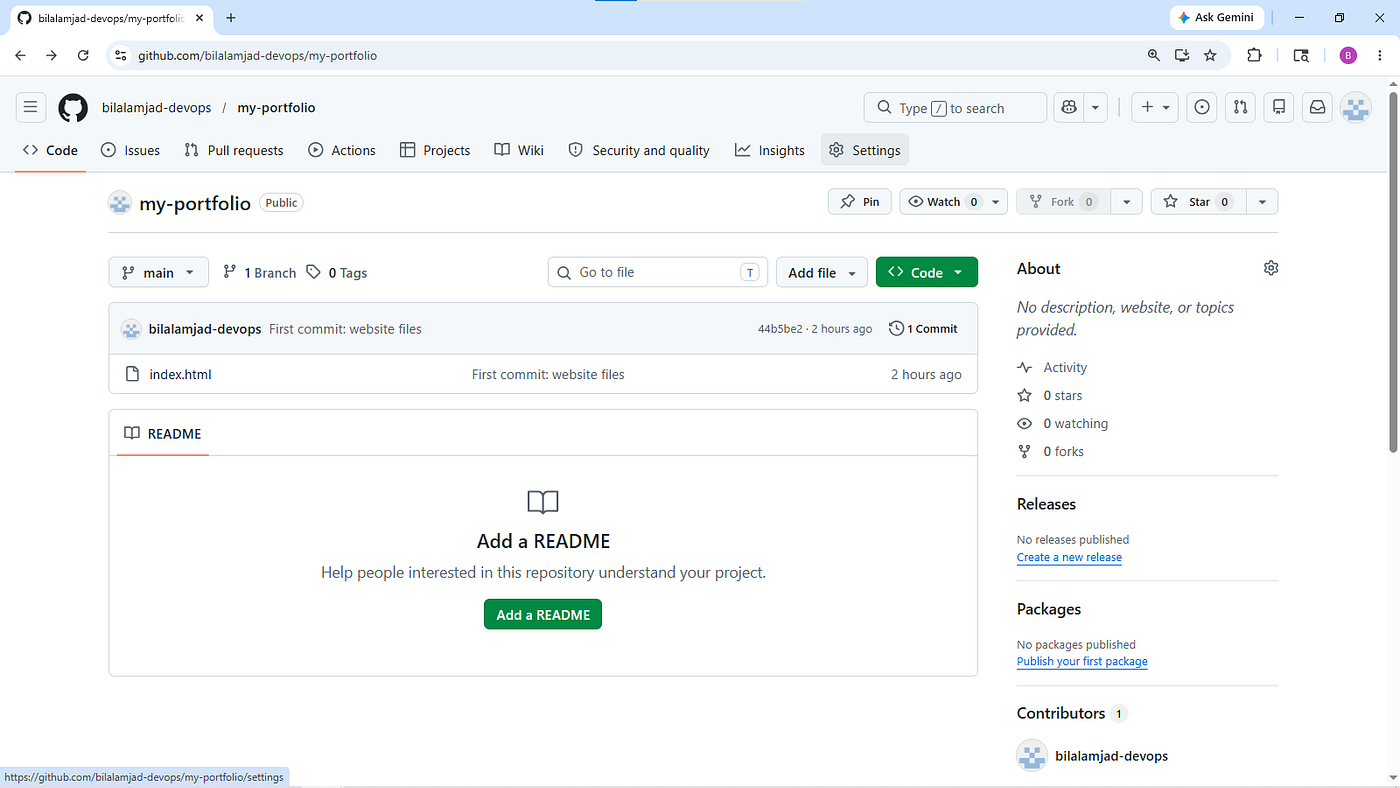Open commit message in index.html row

coord(548,374)
